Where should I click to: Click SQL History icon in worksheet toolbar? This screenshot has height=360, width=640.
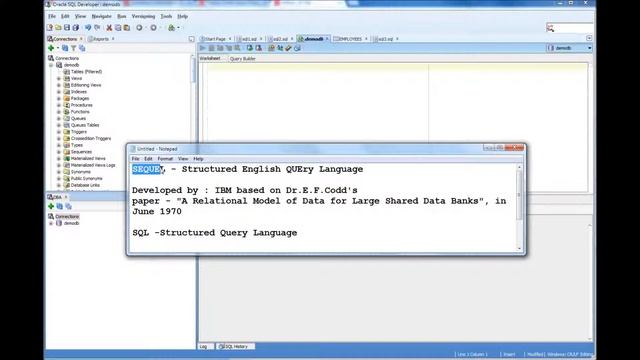pos(297,48)
